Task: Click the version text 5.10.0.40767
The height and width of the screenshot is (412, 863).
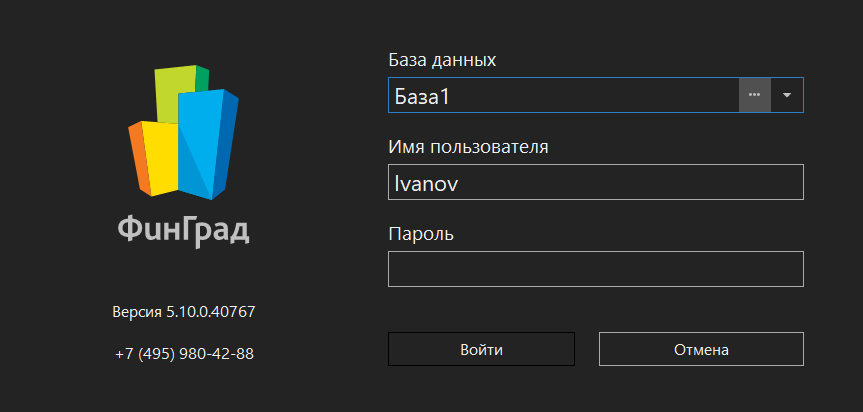Action: point(184,312)
